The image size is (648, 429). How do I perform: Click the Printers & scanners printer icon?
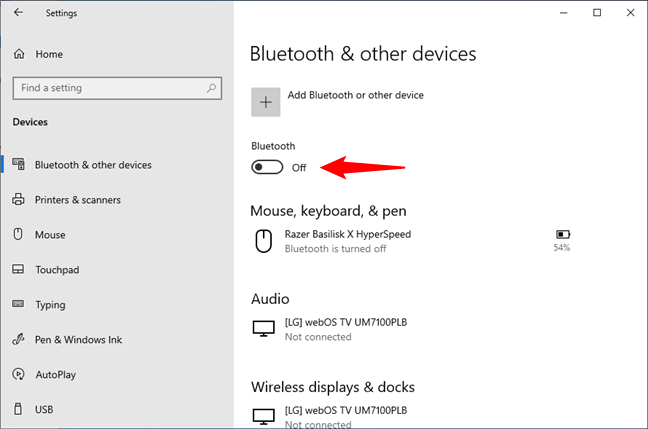tap(18, 199)
